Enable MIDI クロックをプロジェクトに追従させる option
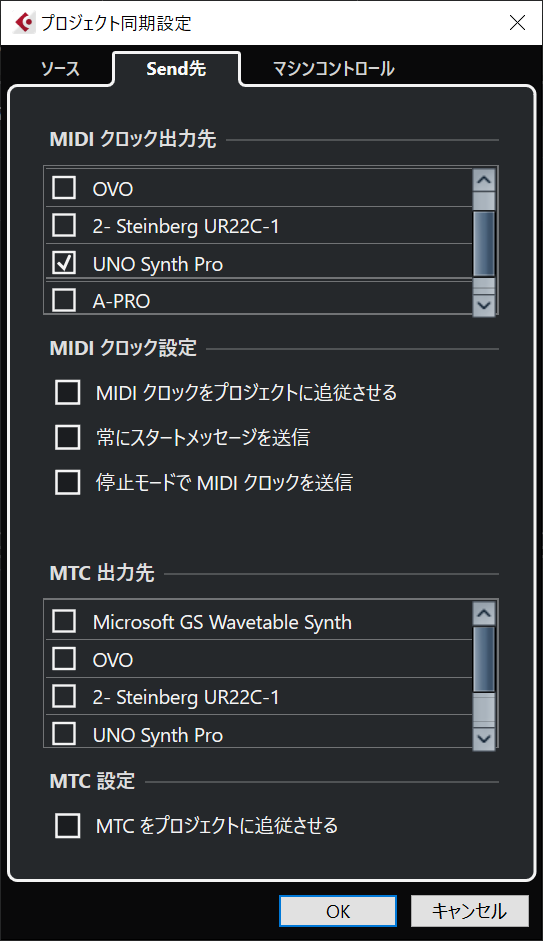Image resolution: width=543 pixels, height=941 pixels. coord(67,392)
